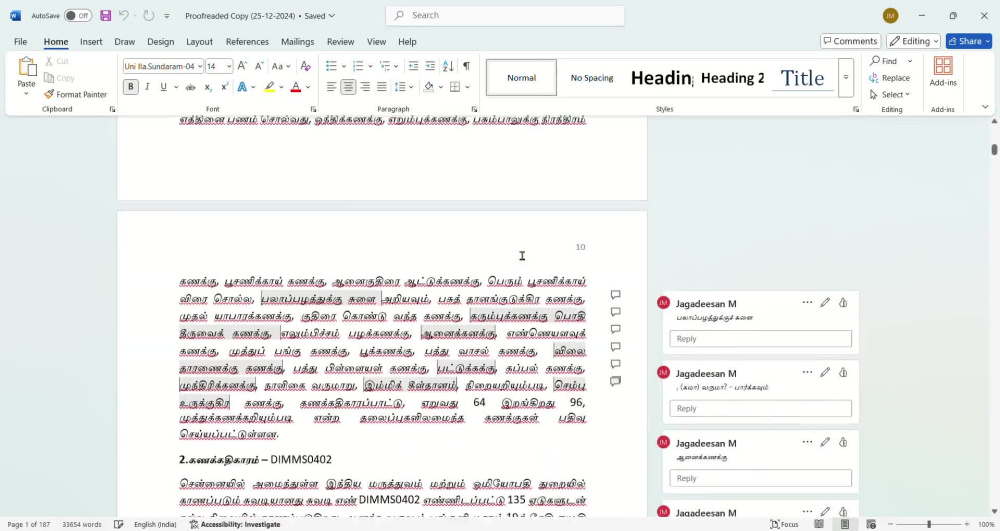Select the Normal style

point(522,78)
